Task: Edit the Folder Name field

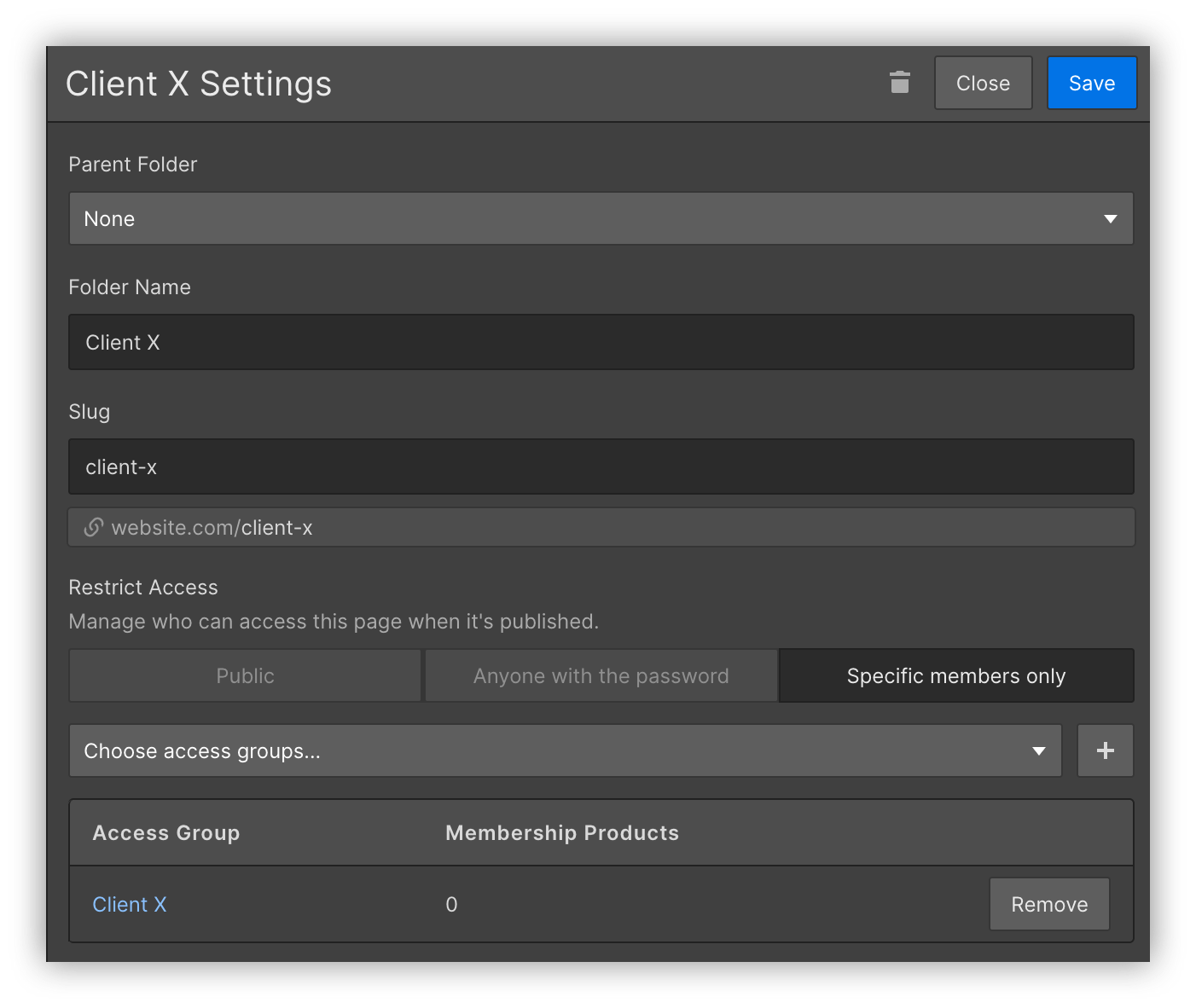Action: (601, 342)
